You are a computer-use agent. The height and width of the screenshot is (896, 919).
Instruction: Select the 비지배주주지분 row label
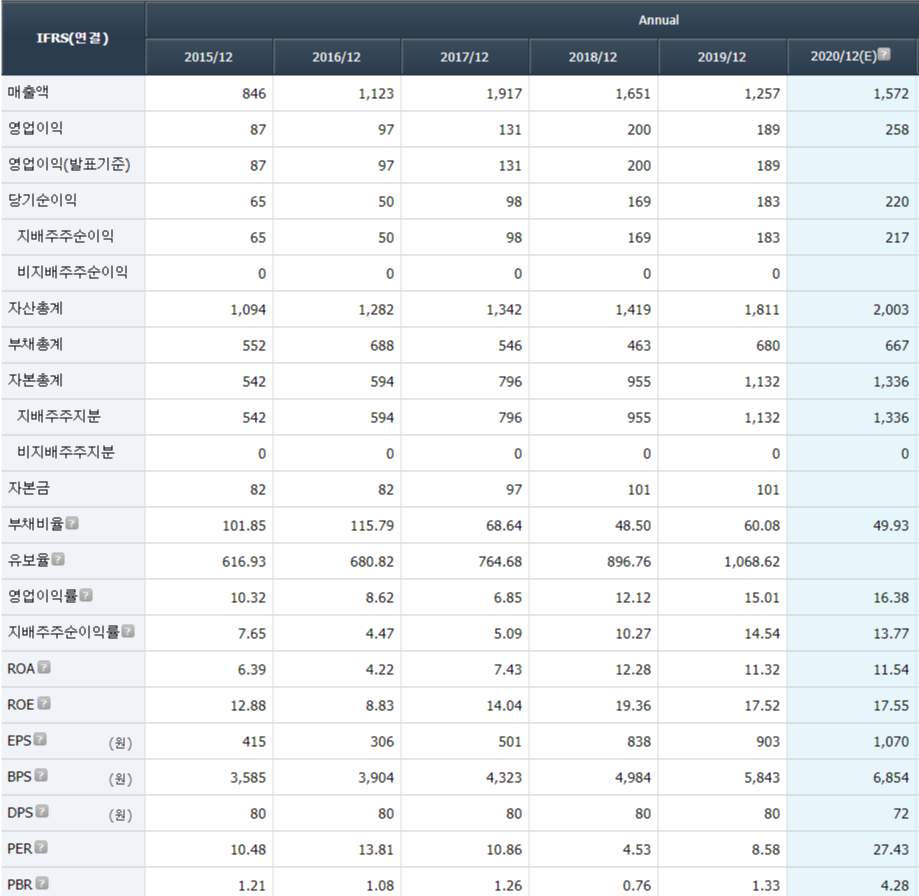(66, 452)
